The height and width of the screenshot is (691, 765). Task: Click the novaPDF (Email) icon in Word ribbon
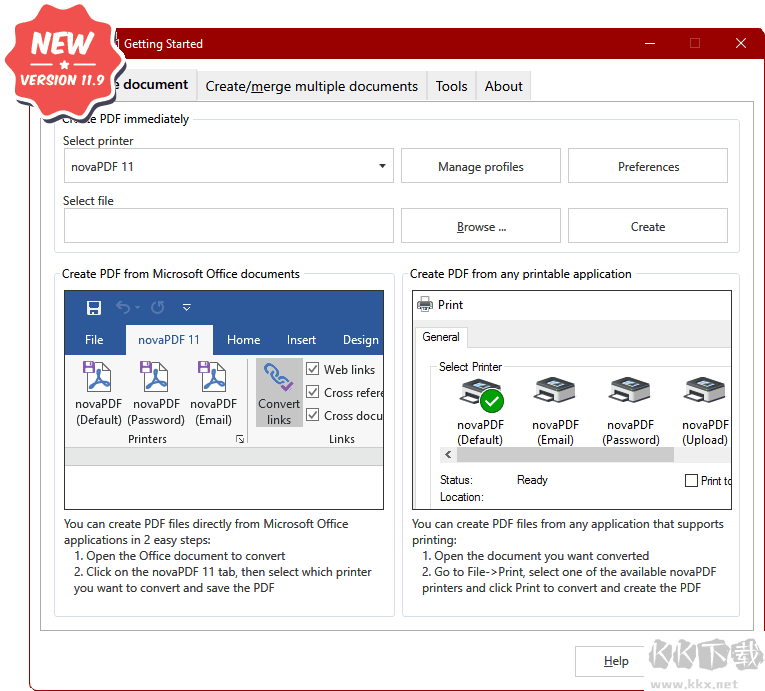(213, 378)
